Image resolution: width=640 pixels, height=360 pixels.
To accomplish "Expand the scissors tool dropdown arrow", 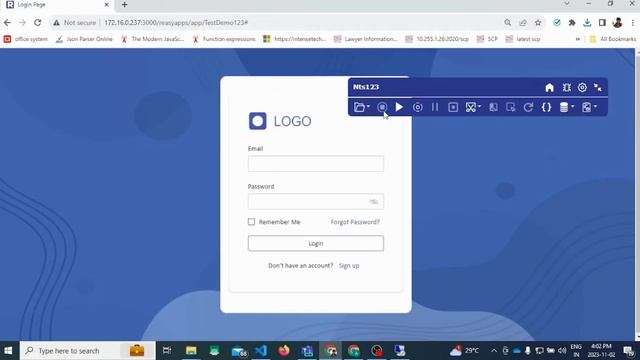I will point(480,107).
